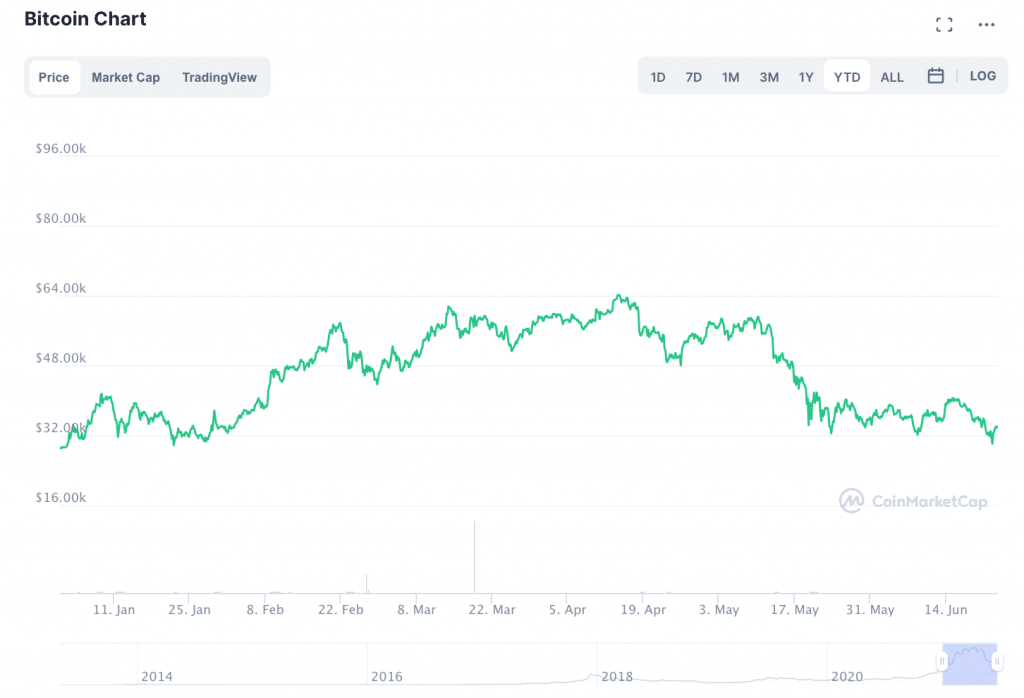This screenshot has width=1024, height=698.
Task: Open the calendar date range picker
Action: pyautogui.click(x=936, y=76)
